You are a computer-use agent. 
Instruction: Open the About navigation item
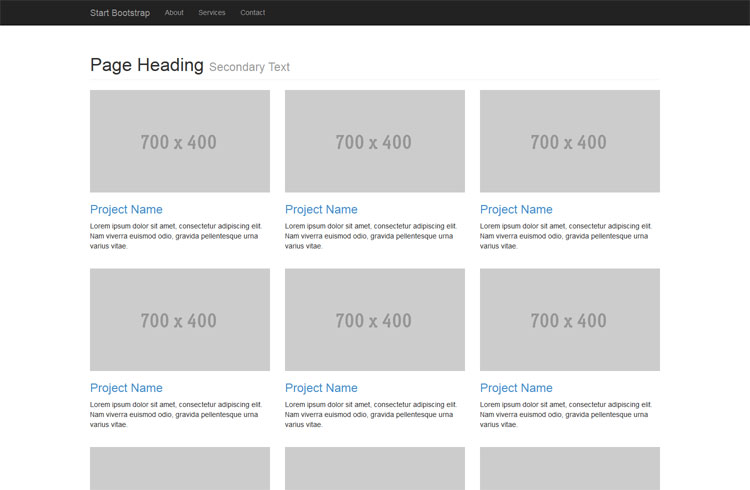174,13
